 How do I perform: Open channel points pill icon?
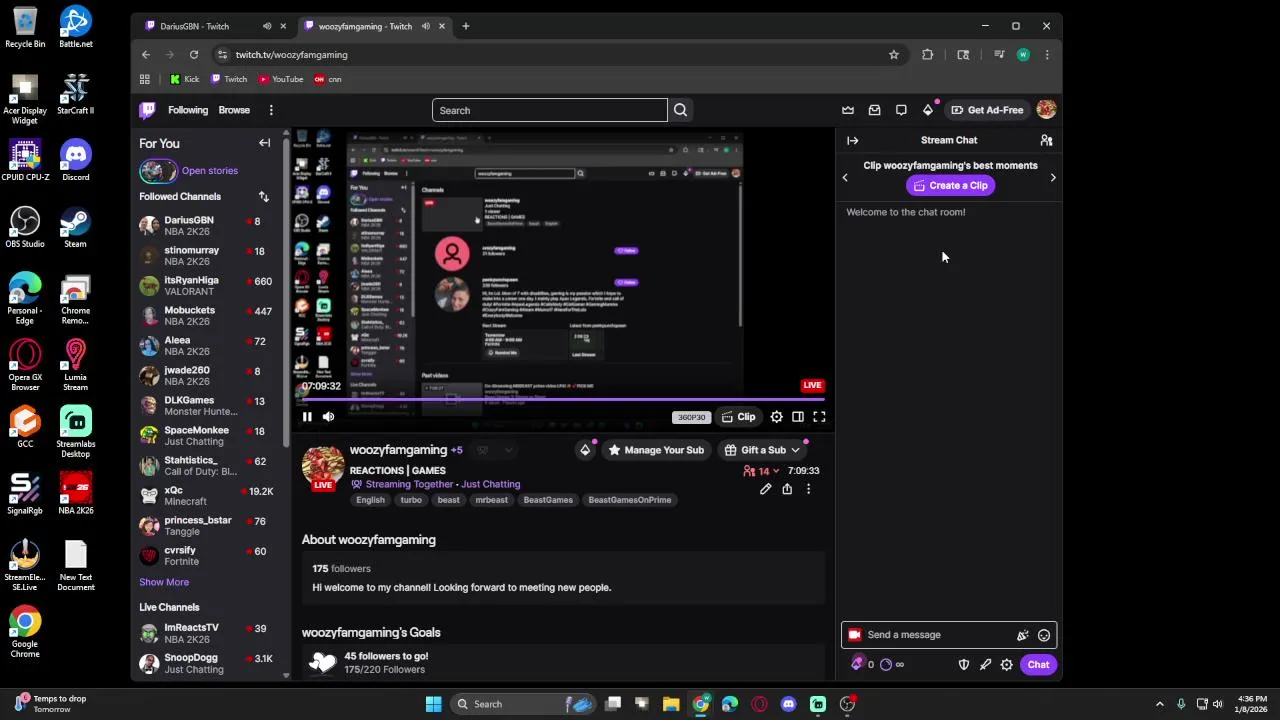coord(886,665)
